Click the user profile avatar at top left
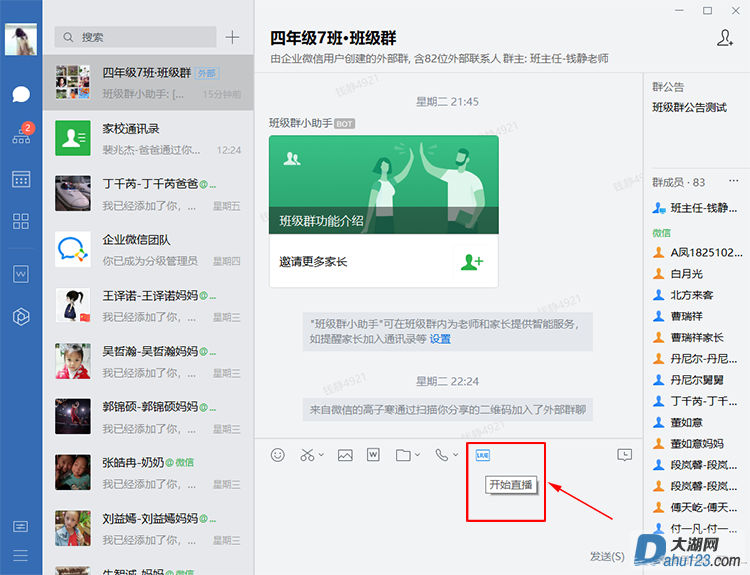This screenshot has height=575, width=750. (21, 39)
